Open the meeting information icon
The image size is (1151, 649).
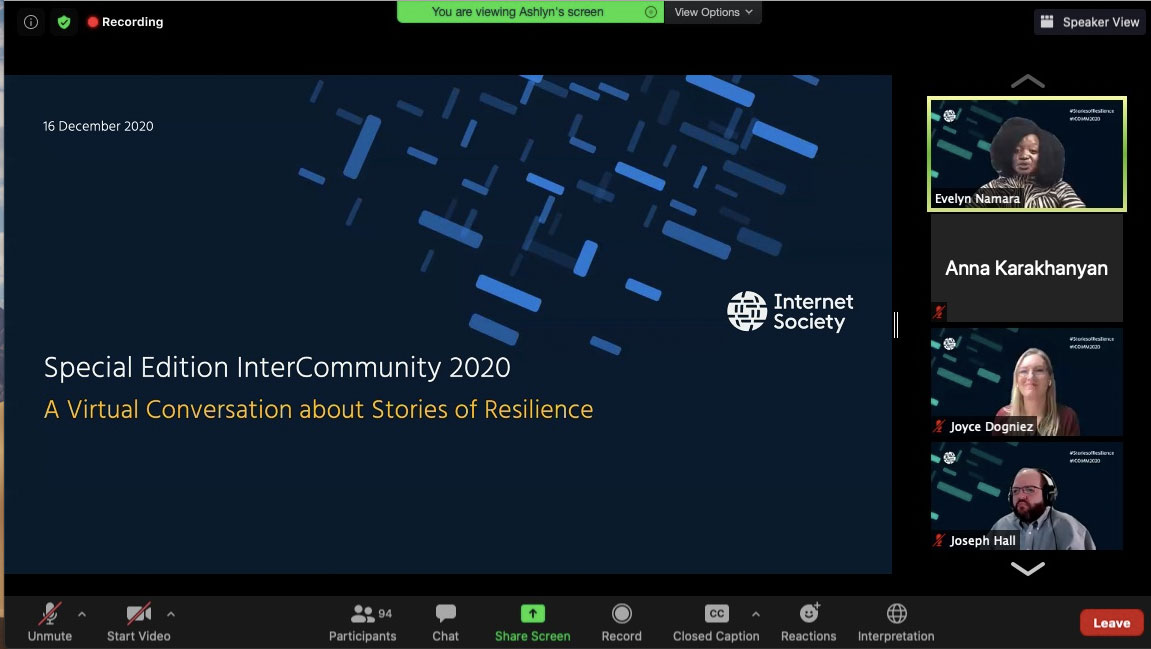(31, 22)
